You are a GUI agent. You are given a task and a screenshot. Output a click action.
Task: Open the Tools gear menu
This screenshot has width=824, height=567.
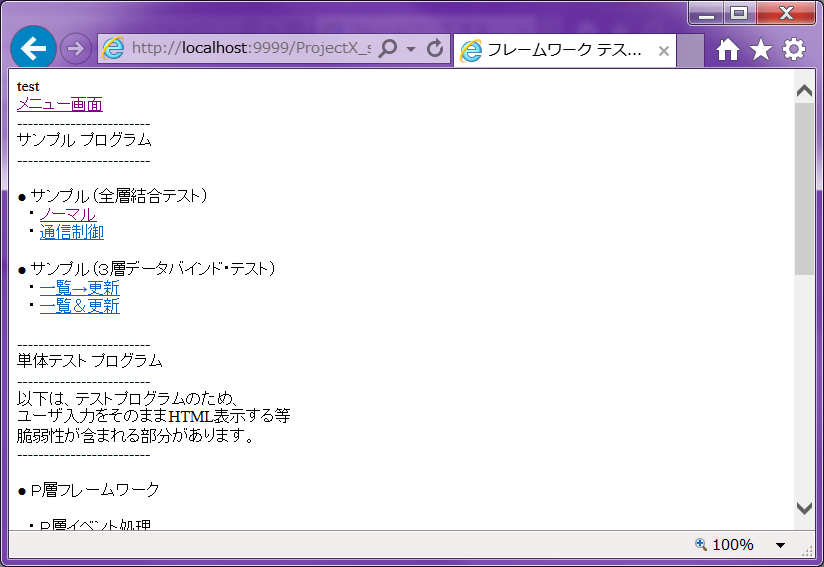pyautogui.click(x=794, y=49)
